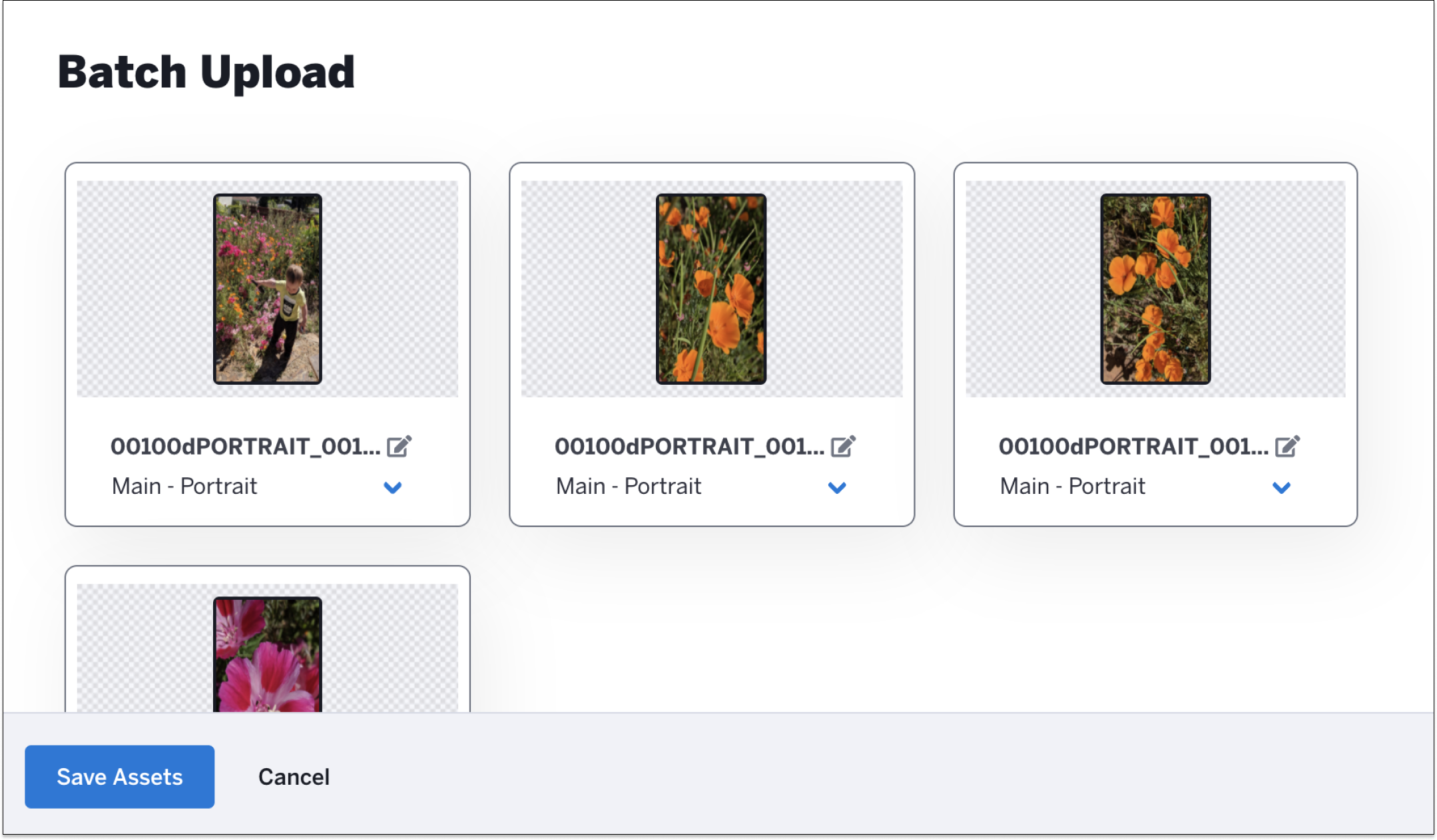Select second card's orange poppies thumbnail
Screen dimensions: 1437x840
[711, 289]
